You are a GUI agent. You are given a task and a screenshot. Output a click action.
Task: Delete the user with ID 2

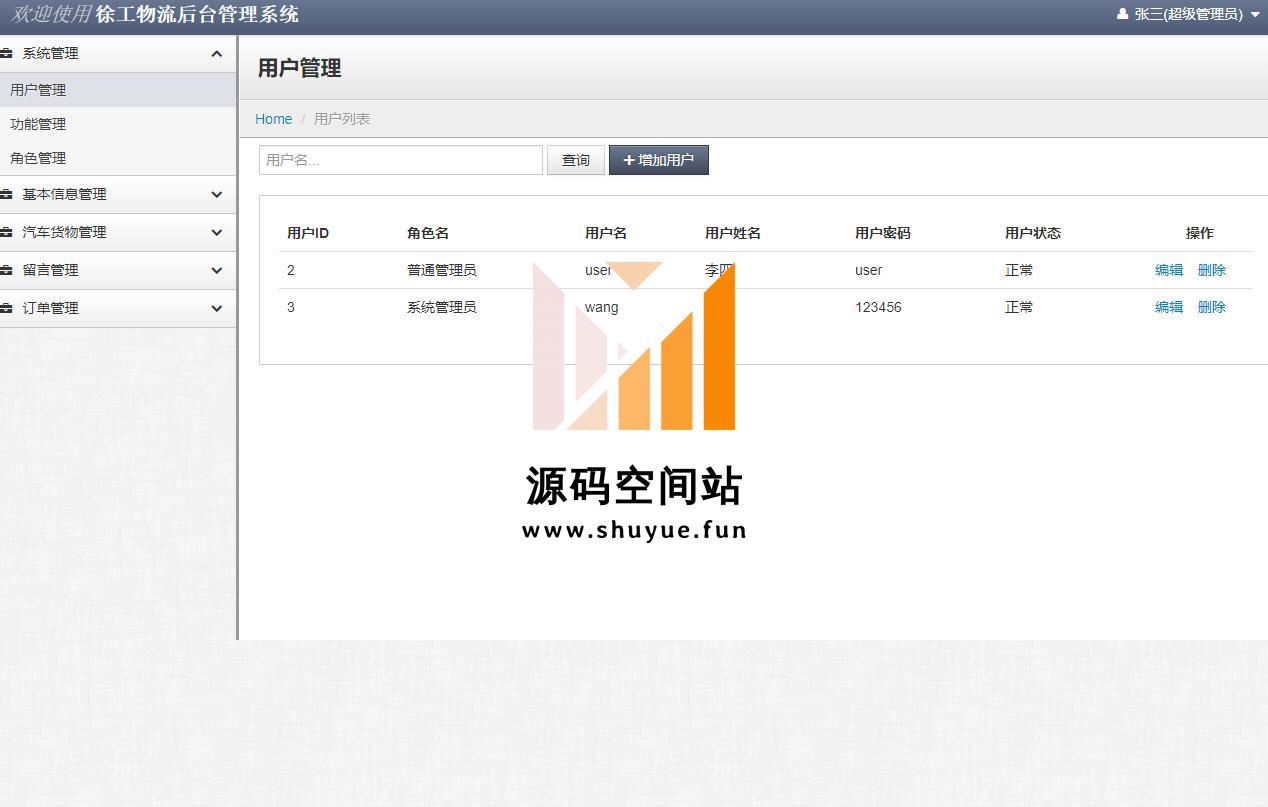click(x=1212, y=270)
